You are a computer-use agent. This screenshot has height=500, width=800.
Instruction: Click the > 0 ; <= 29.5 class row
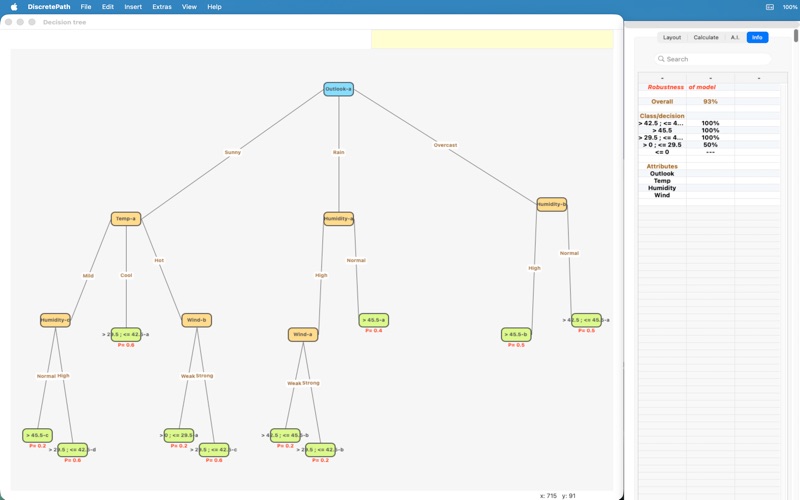(662, 145)
